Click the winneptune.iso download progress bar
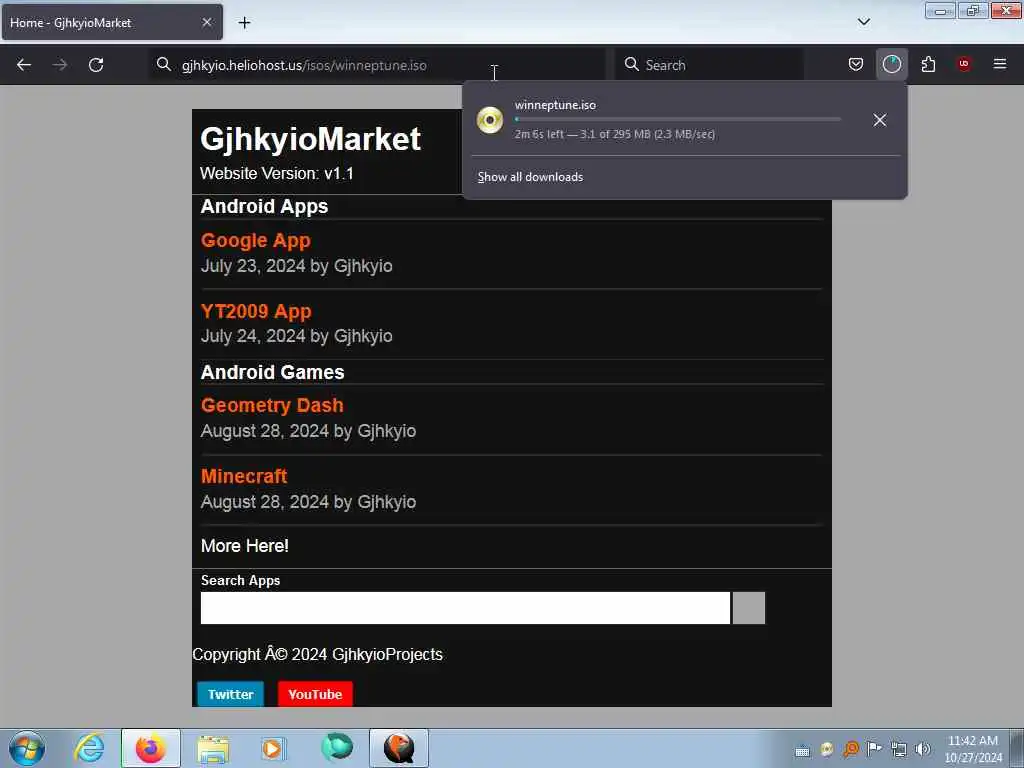 tap(677, 120)
